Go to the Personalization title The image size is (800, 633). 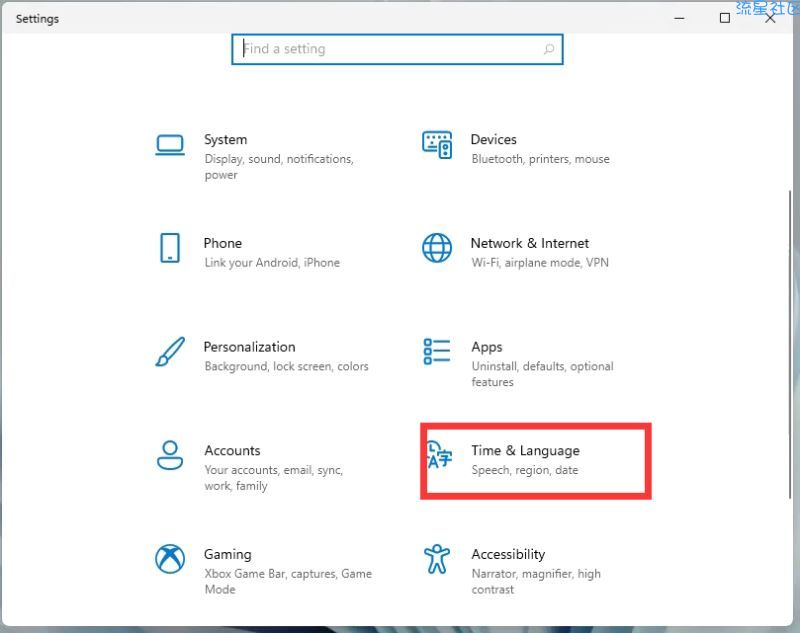[x=249, y=347]
